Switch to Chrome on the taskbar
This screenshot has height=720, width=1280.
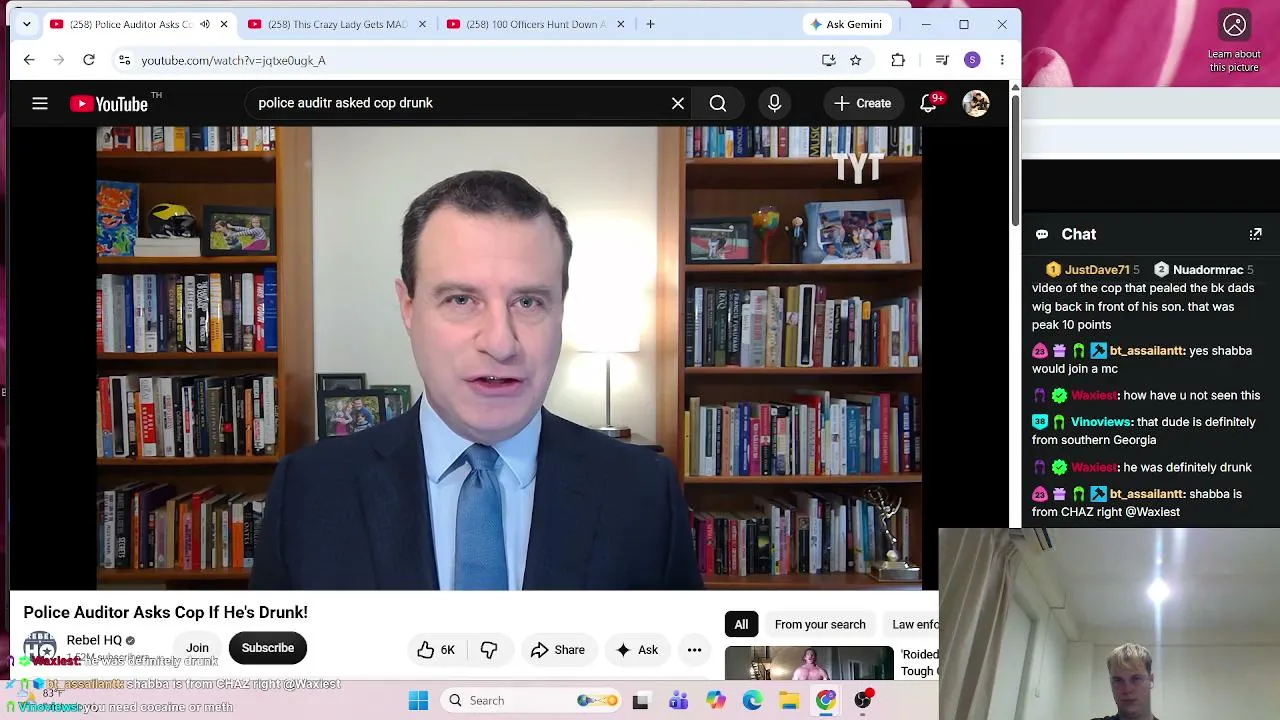(x=826, y=700)
